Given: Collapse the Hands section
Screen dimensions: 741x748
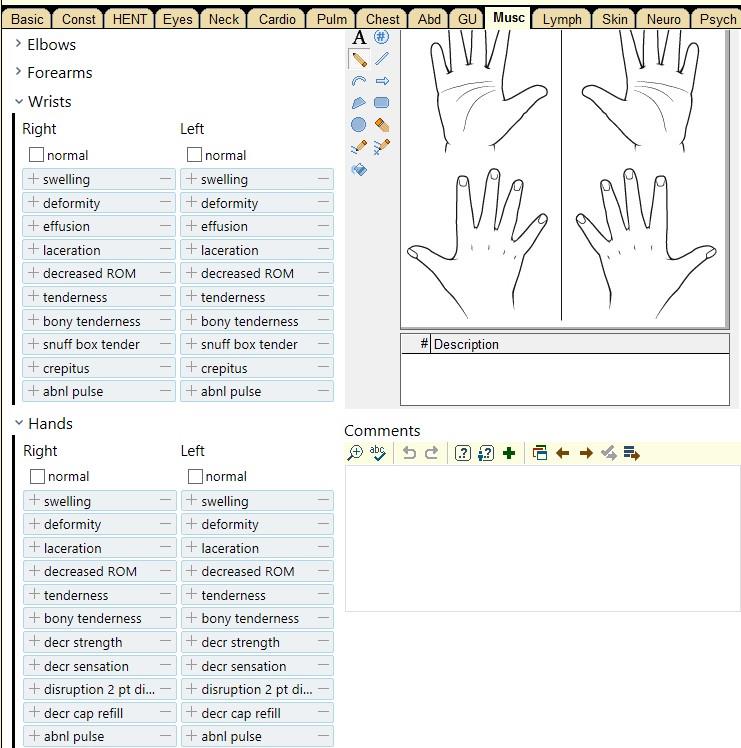Looking at the screenshot, I should [19, 423].
